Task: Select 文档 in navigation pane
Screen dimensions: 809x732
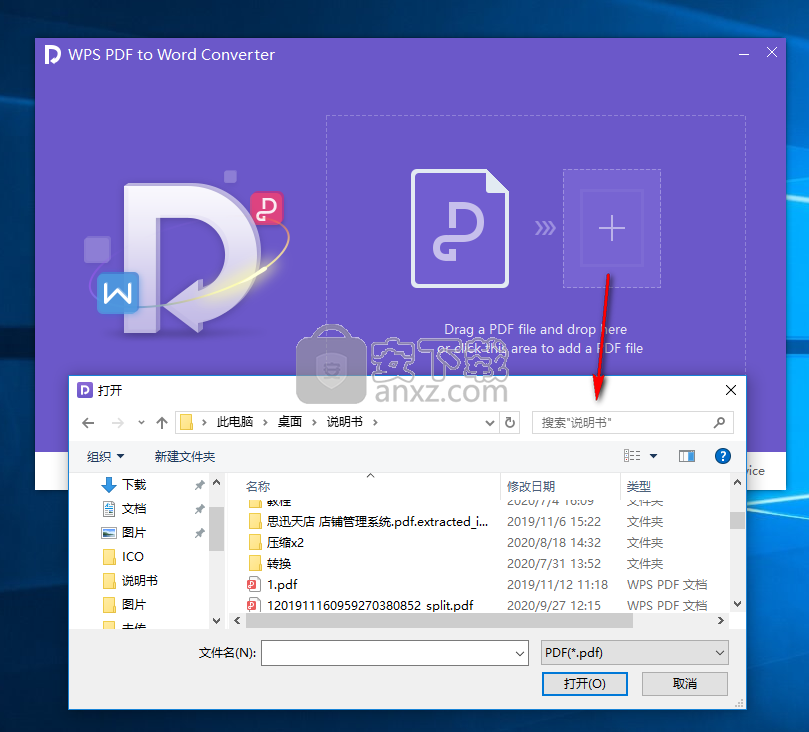Action: 134,509
